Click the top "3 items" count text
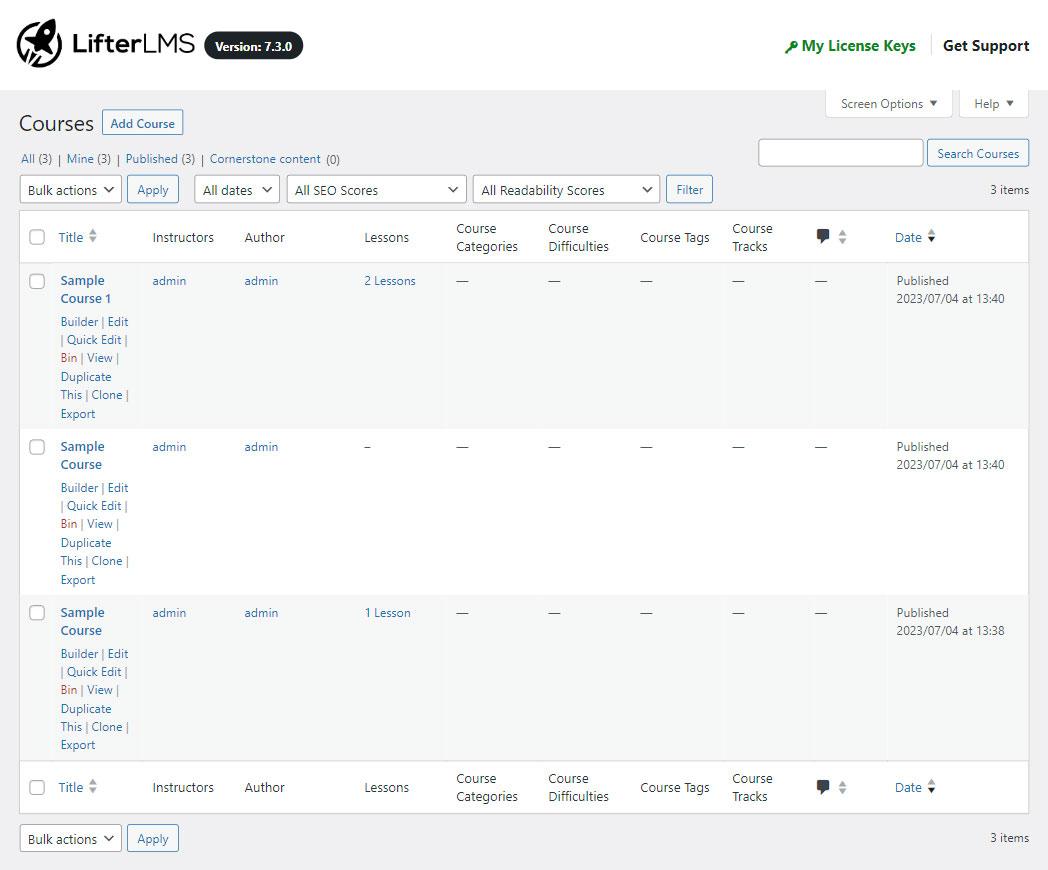The image size is (1048, 870). (x=1009, y=190)
